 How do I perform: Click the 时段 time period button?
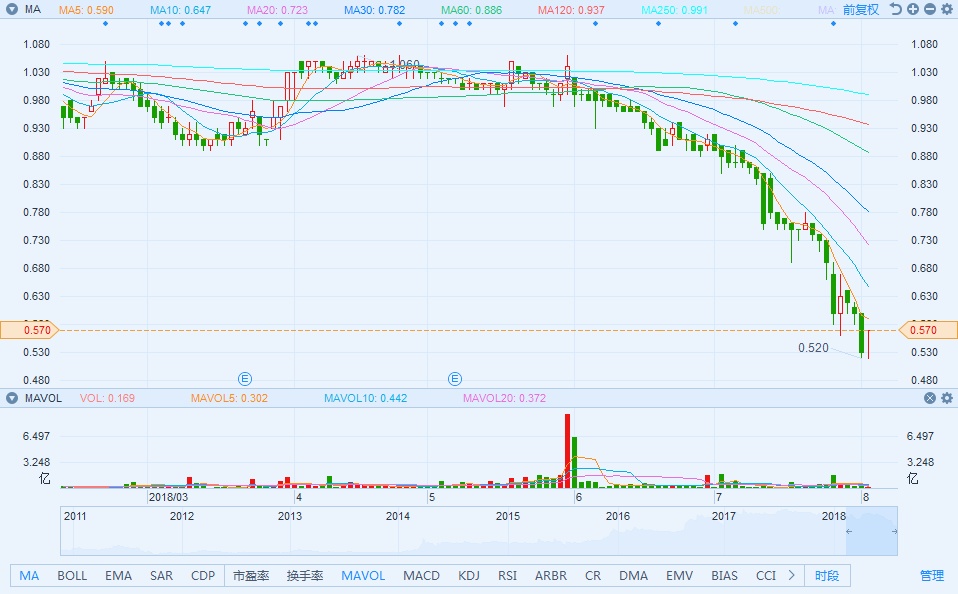click(x=827, y=576)
